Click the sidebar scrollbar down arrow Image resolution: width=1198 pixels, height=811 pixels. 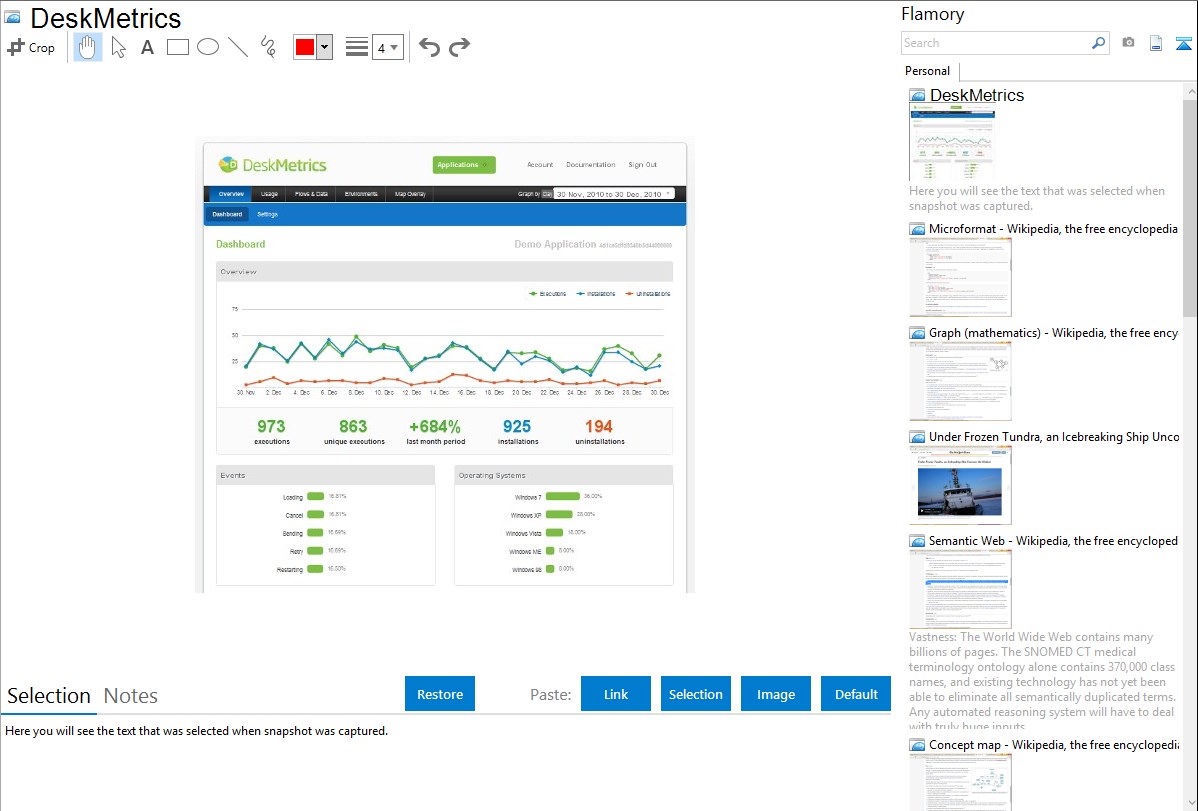click(x=1190, y=803)
